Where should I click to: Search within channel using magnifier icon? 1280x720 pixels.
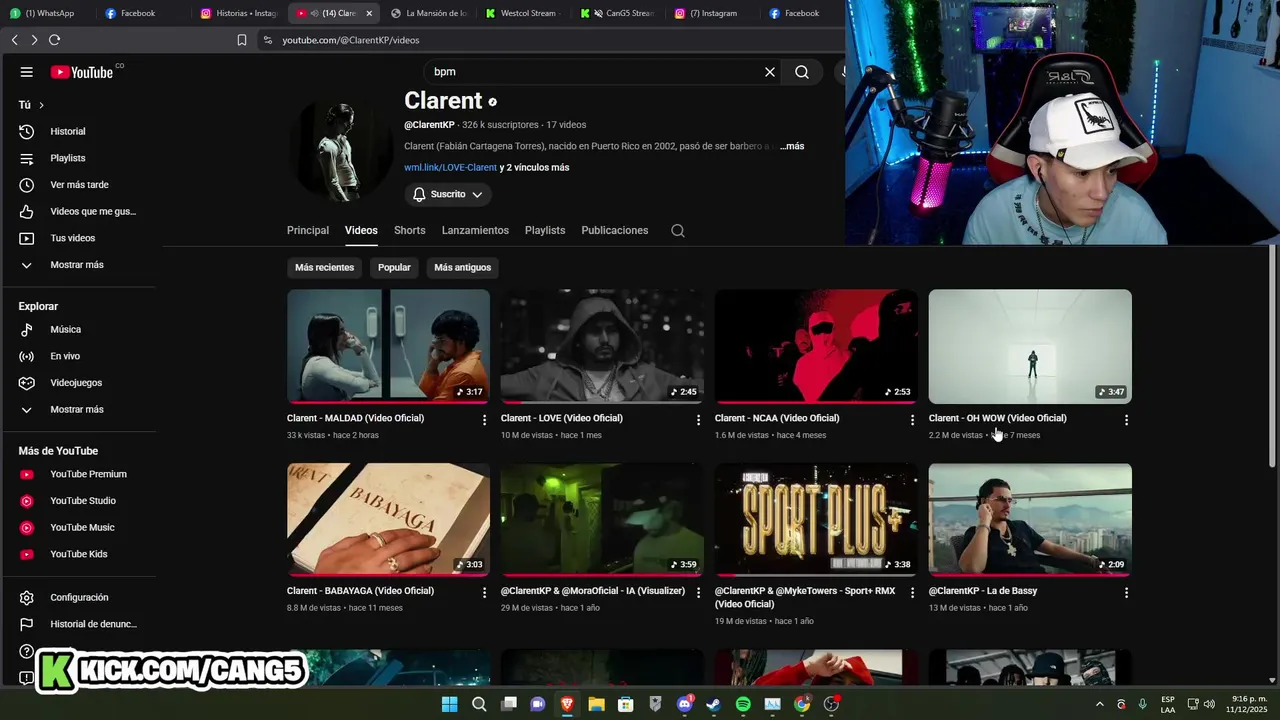pyautogui.click(x=678, y=231)
